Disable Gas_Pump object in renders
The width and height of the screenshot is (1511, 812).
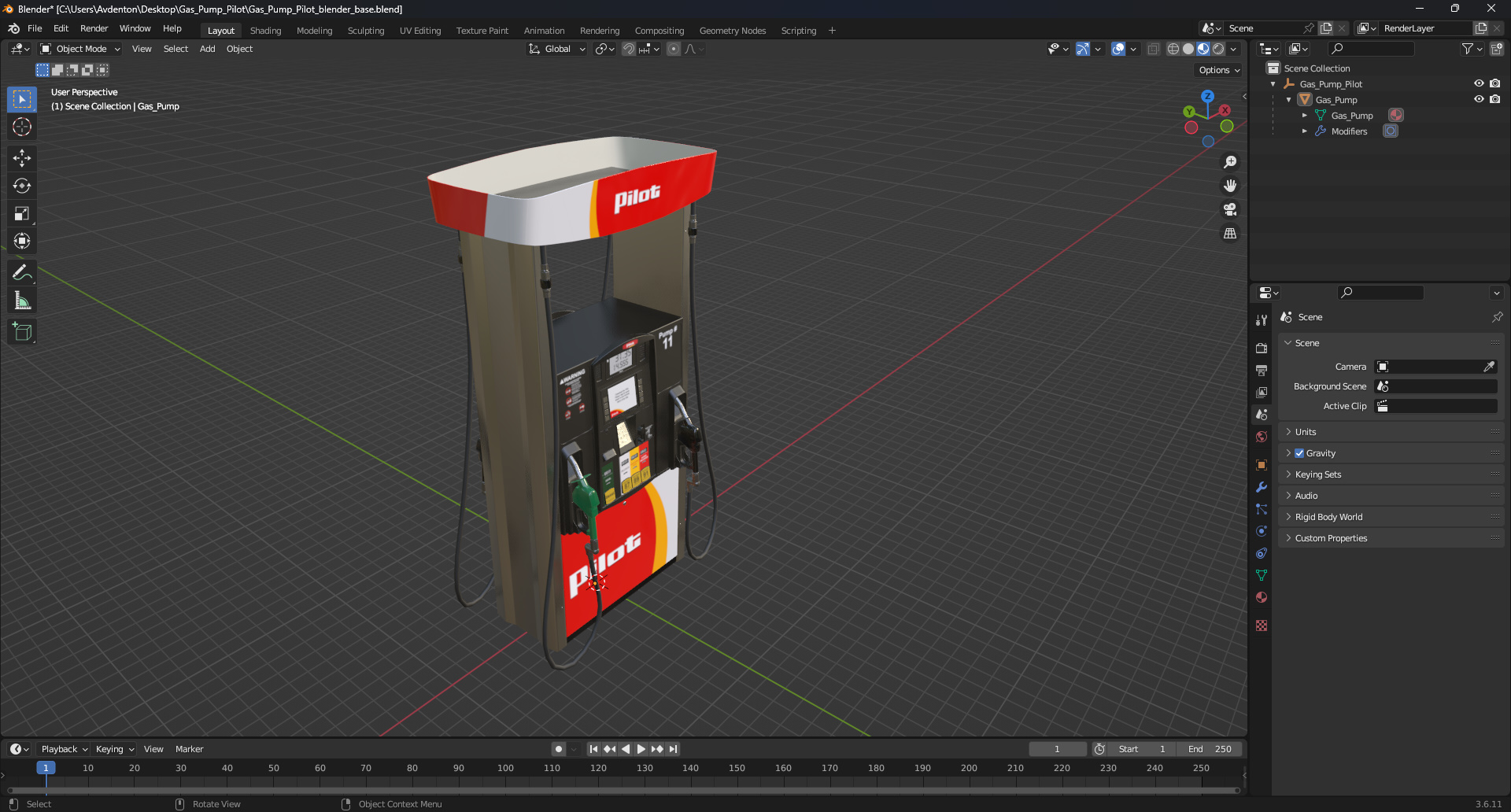coord(1495,99)
